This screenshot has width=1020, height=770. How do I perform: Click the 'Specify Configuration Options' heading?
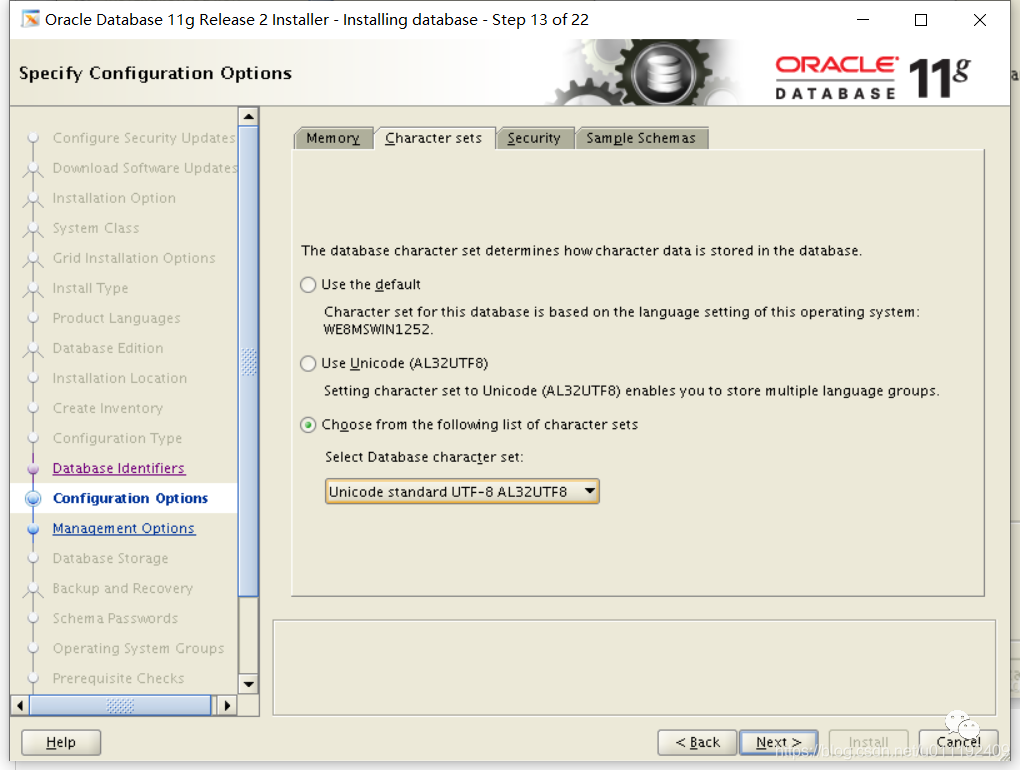coord(155,73)
